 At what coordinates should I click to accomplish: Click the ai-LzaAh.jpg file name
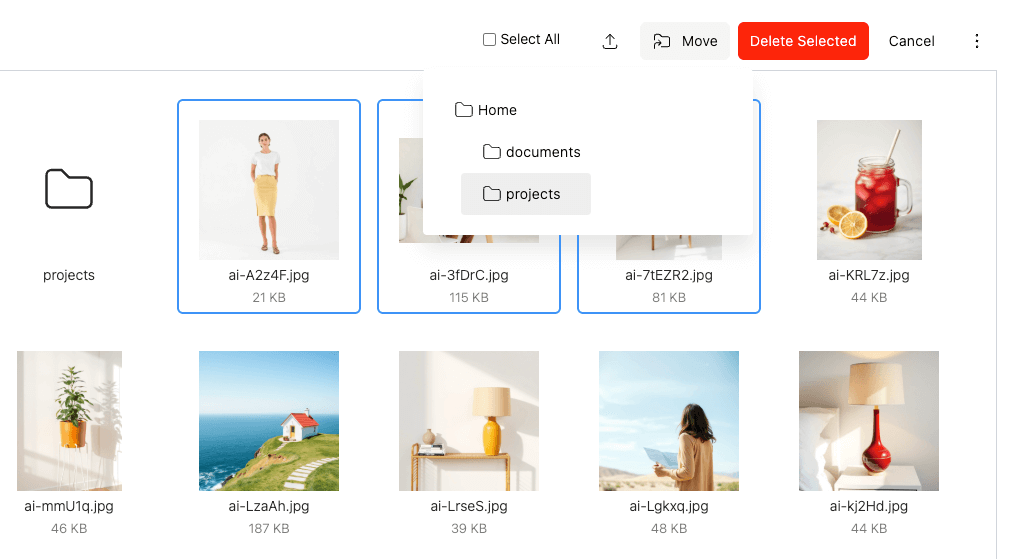tap(269, 506)
